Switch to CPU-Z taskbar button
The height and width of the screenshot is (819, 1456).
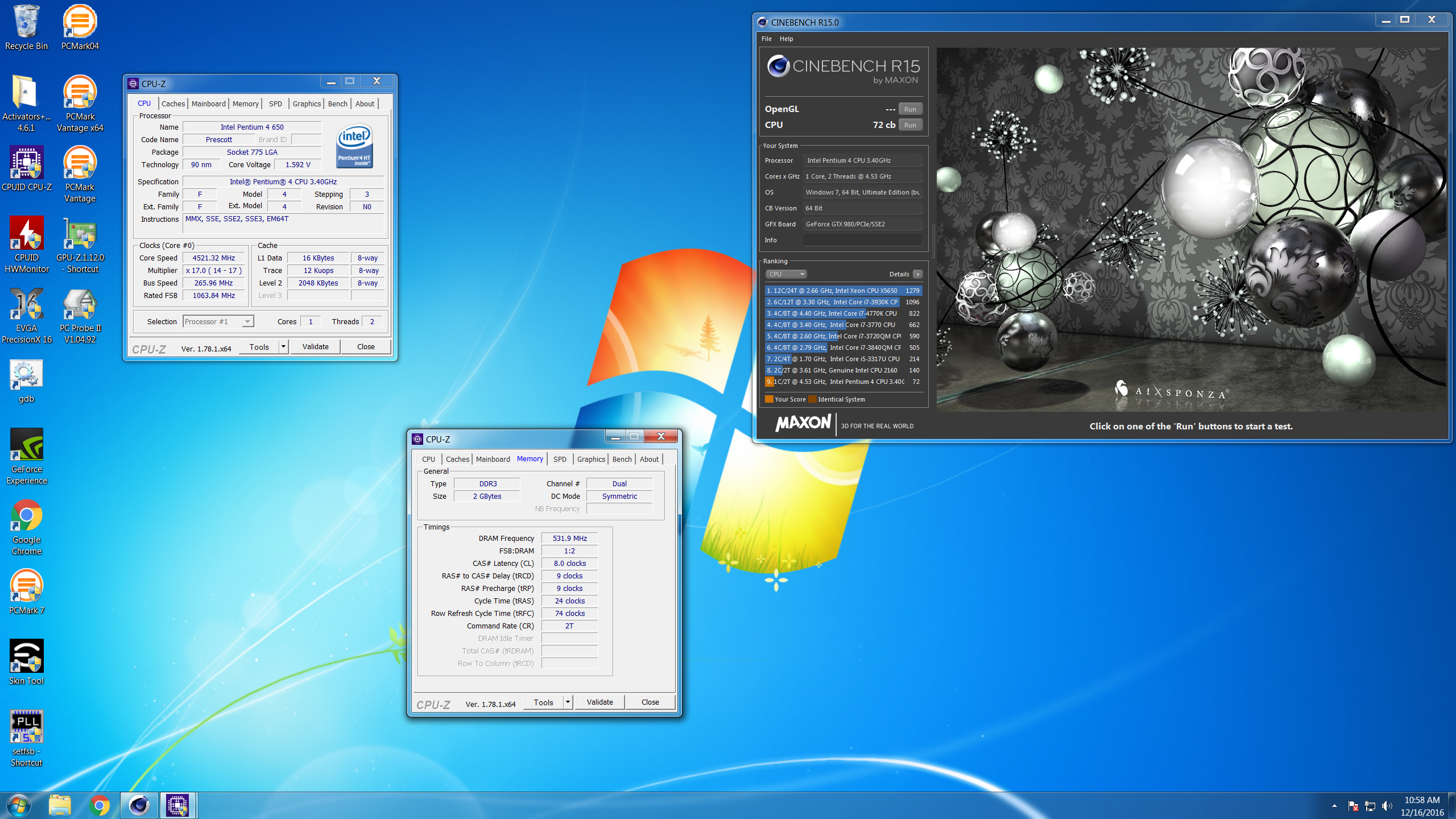[x=177, y=805]
